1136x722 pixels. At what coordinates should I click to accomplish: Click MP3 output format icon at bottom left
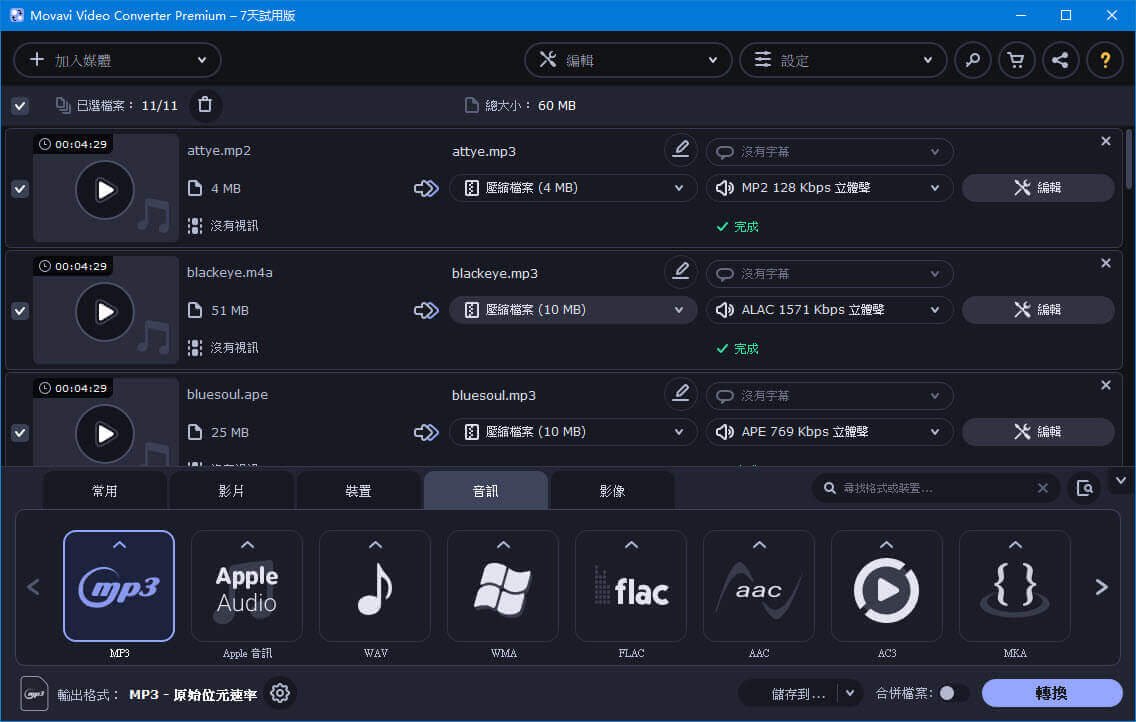[34, 694]
